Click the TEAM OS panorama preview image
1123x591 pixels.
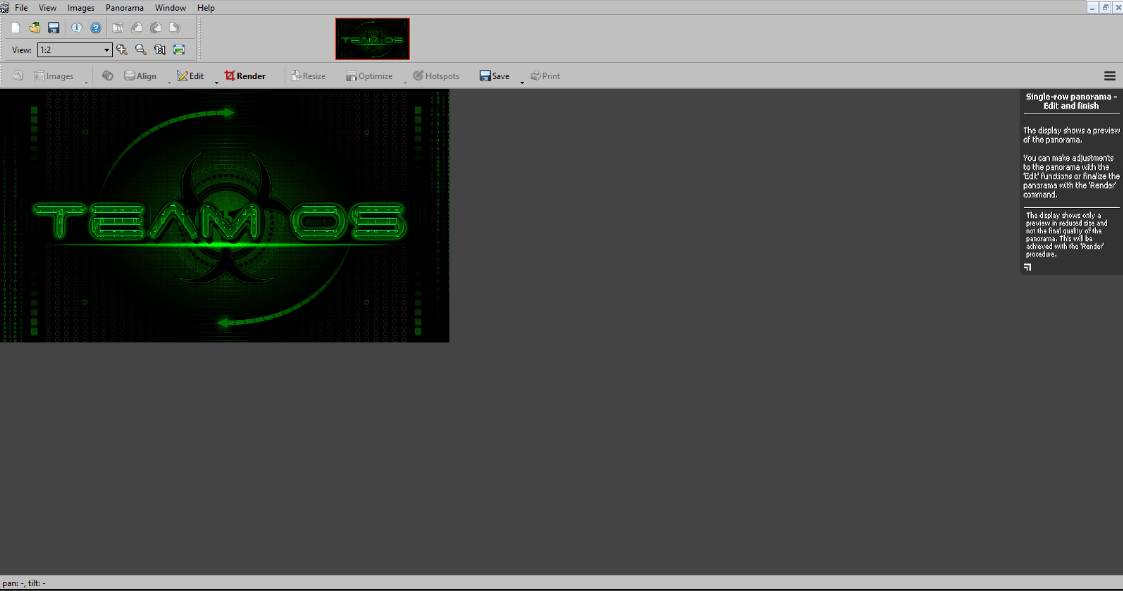pyautogui.click(x=224, y=216)
